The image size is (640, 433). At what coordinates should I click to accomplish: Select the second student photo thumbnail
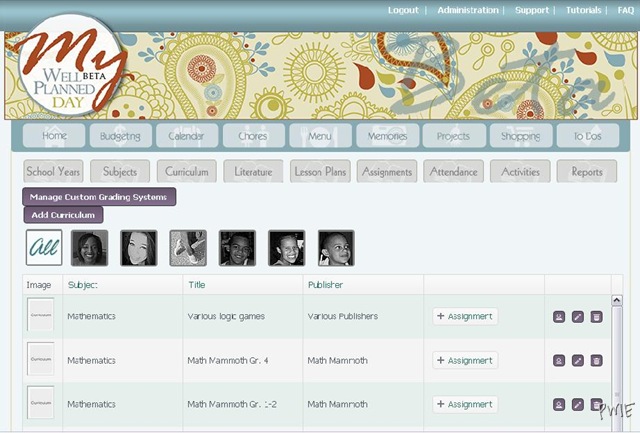(139, 248)
